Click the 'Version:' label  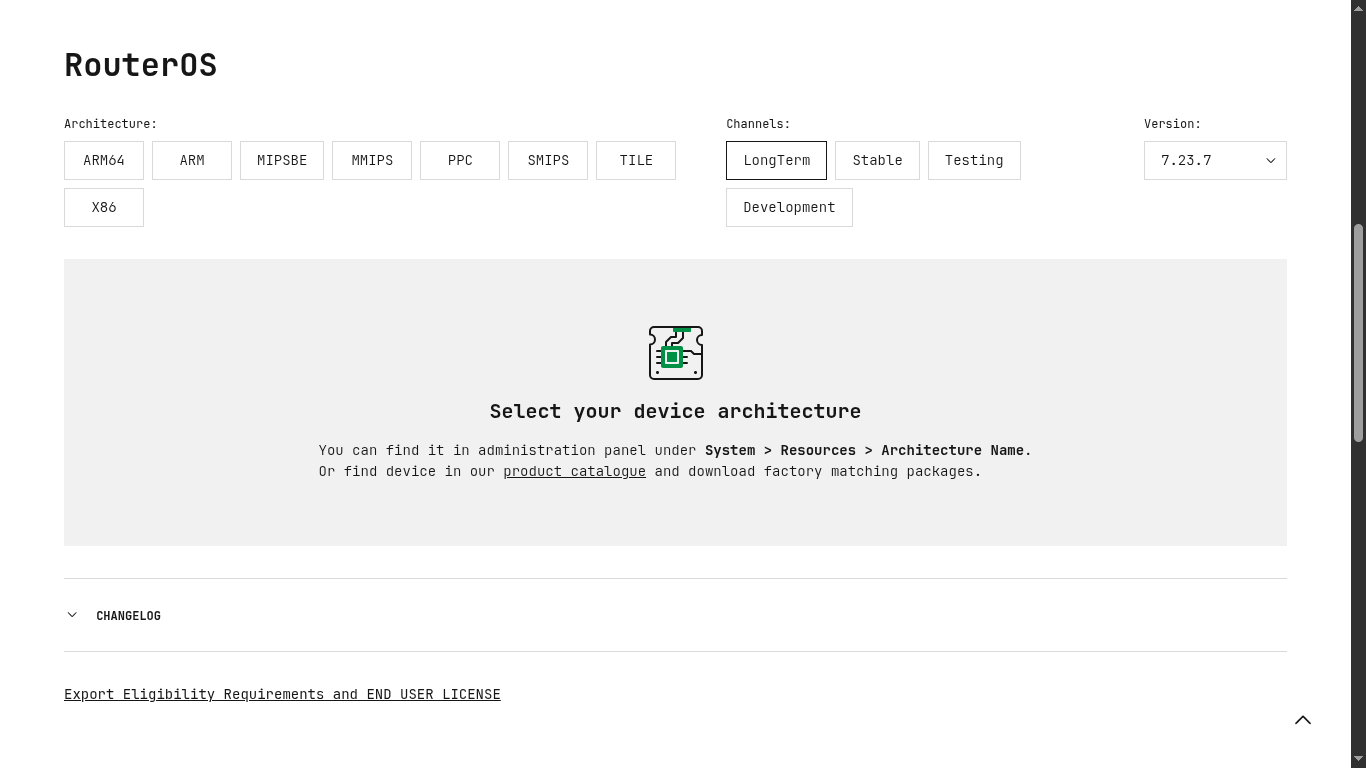pos(1172,124)
